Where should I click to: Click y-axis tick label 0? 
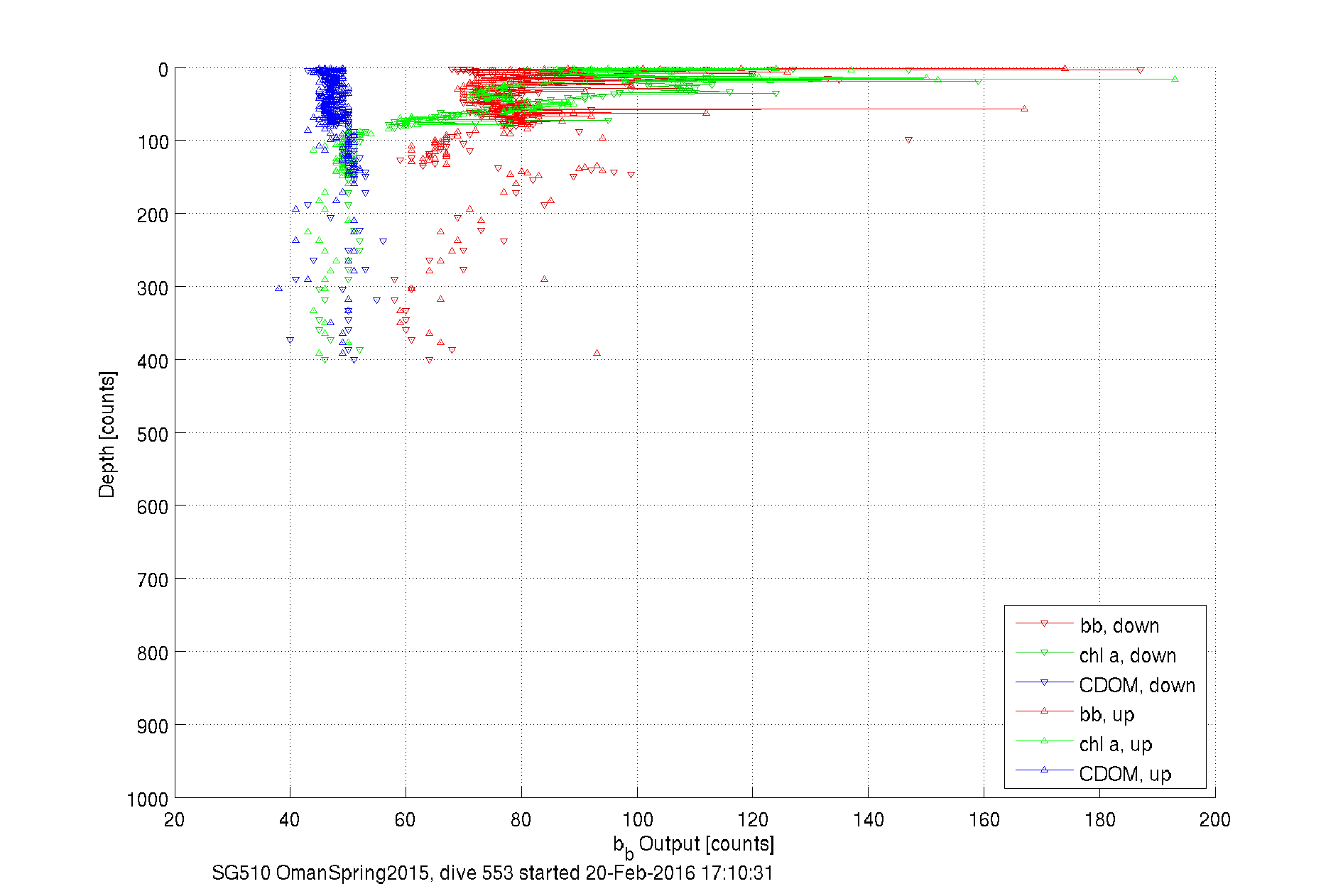tap(163, 70)
